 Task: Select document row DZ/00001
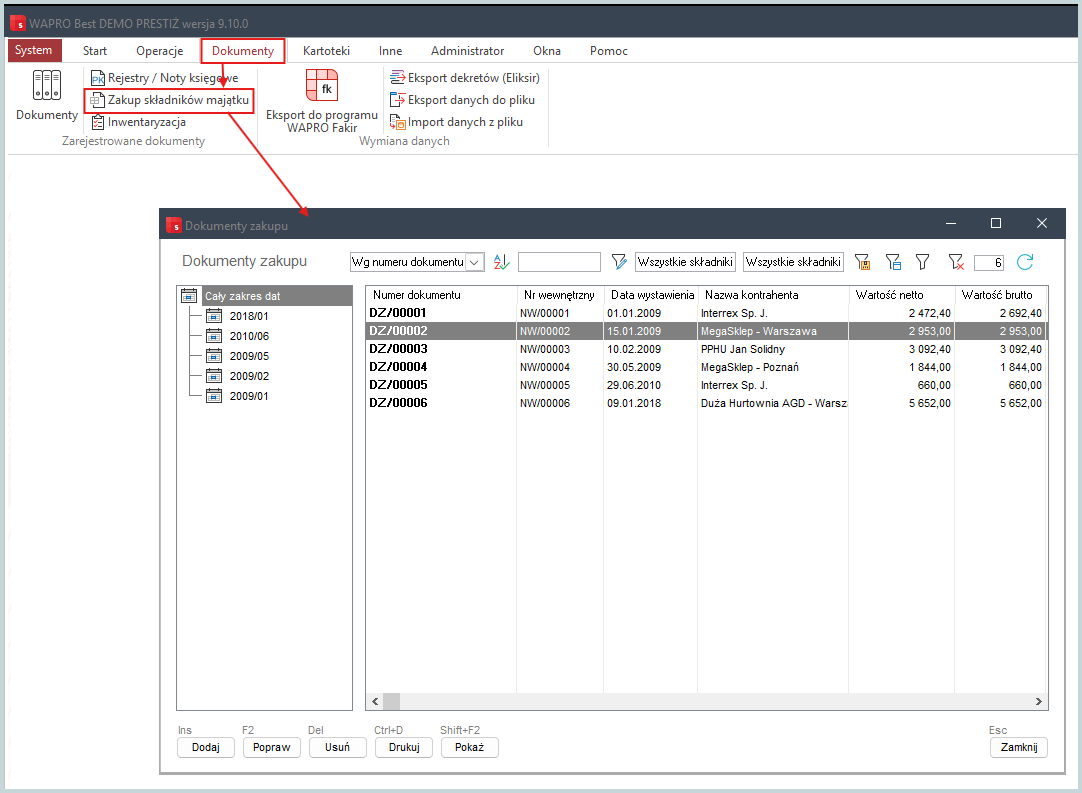(706, 313)
